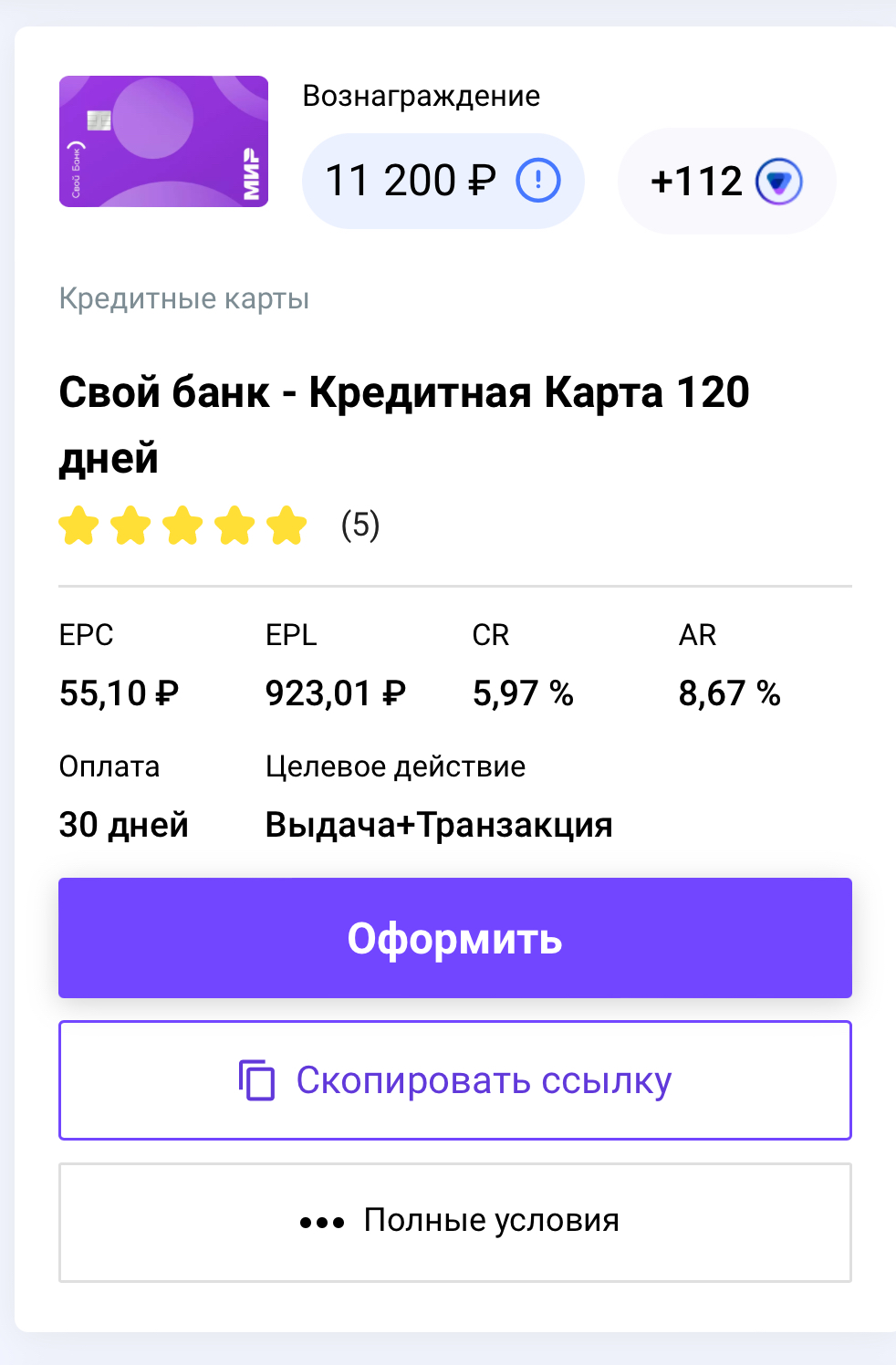Click the reward info exclamation icon
Screen dimensions: 896x1365
pyautogui.click(x=538, y=180)
